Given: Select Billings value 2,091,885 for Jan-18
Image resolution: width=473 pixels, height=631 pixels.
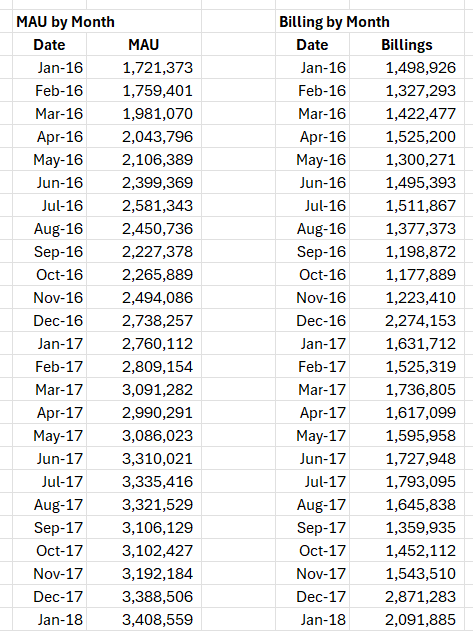Looking at the screenshot, I should (x=407, y=619).
